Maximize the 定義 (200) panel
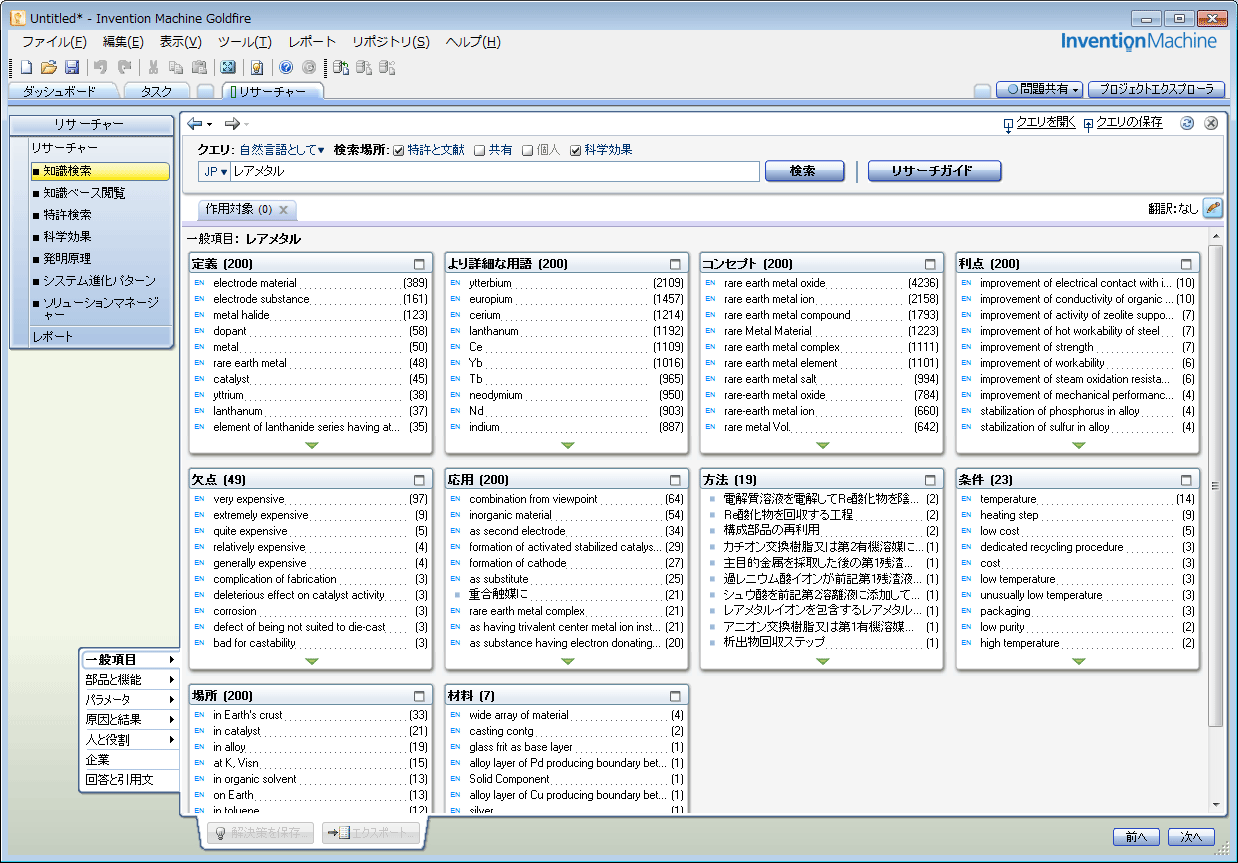The height and width of the screenshot is (863, 1238). 420,264
